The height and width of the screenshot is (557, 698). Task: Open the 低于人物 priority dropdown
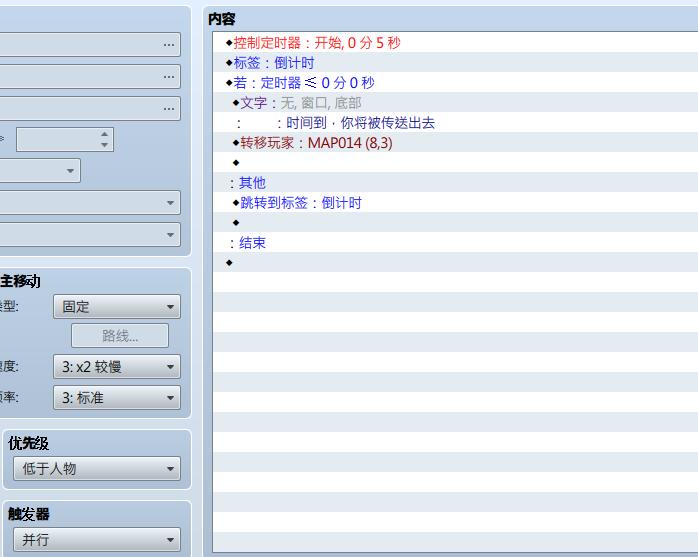(x=97, y=468)
